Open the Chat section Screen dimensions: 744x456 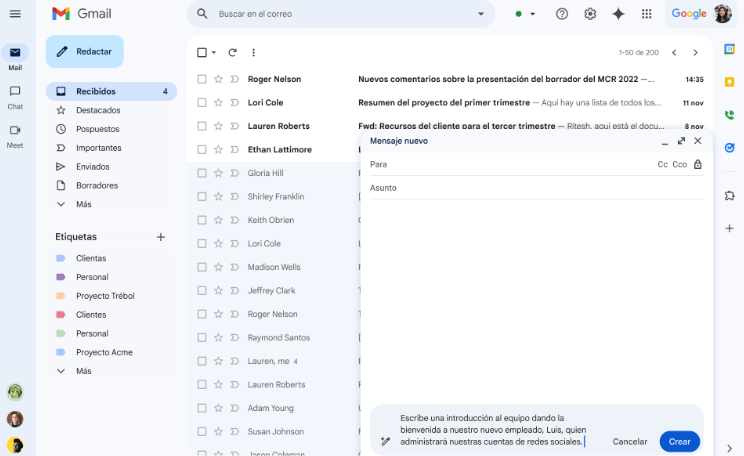tap(15, 97)
